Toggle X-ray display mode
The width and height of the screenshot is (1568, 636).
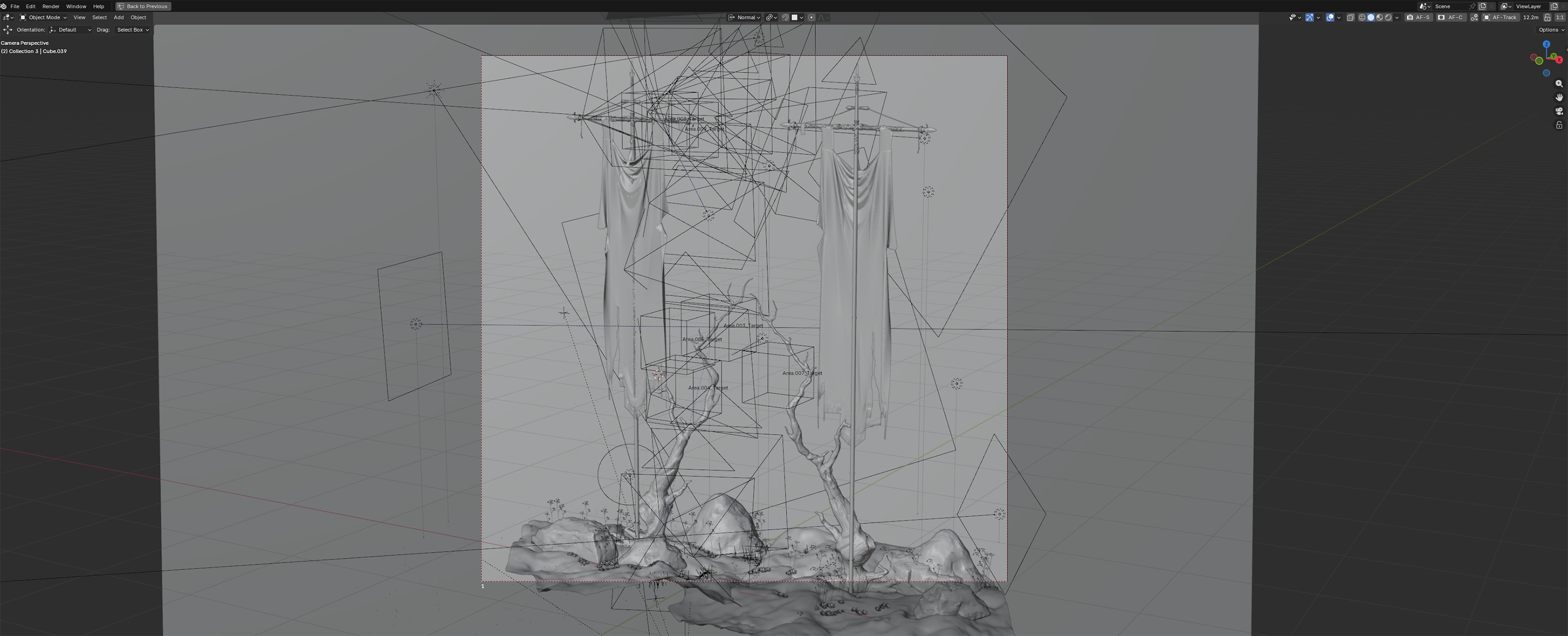(1351, 18)
